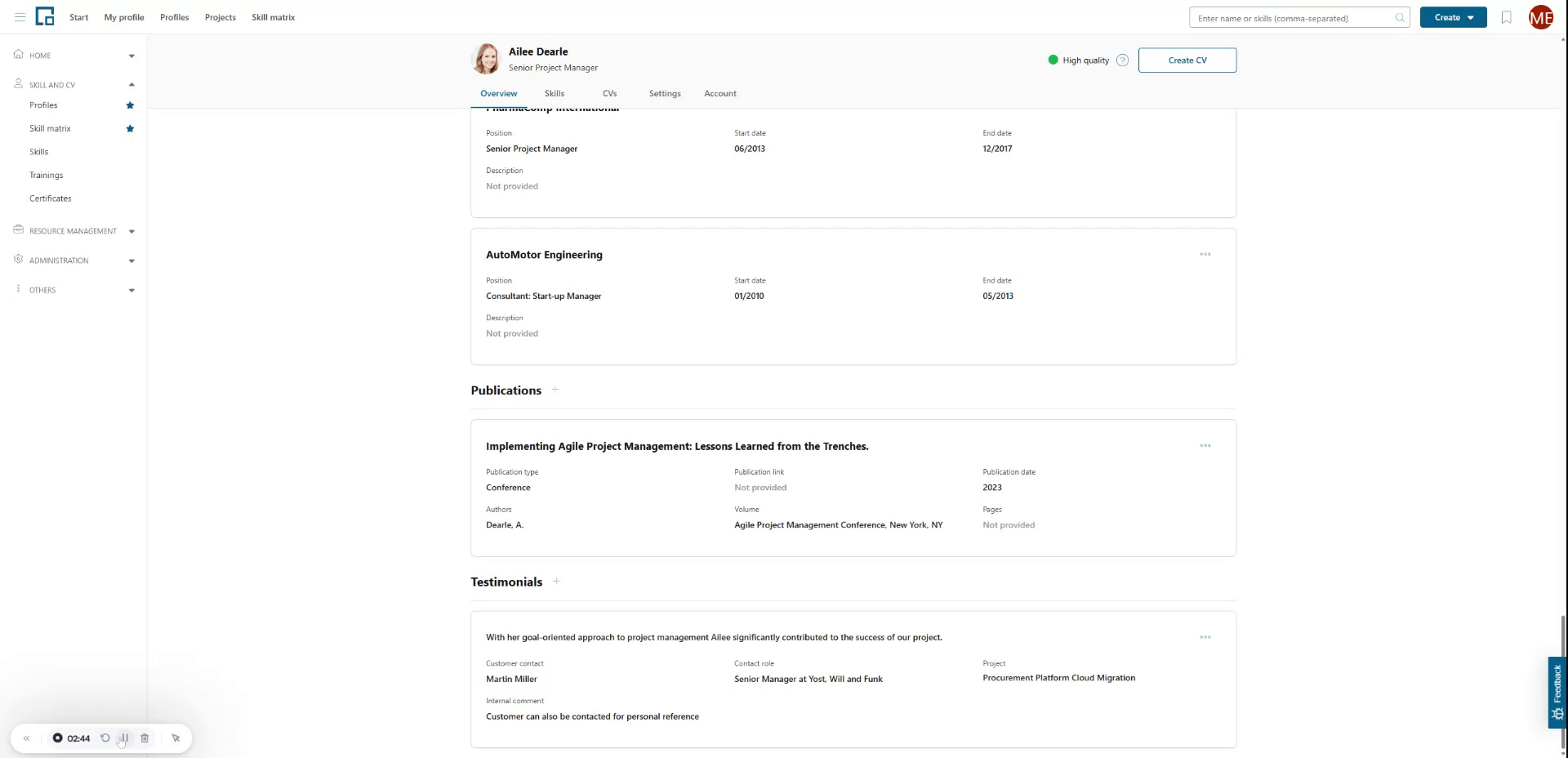Click the search magnifier icon

tap(1398, 17)
